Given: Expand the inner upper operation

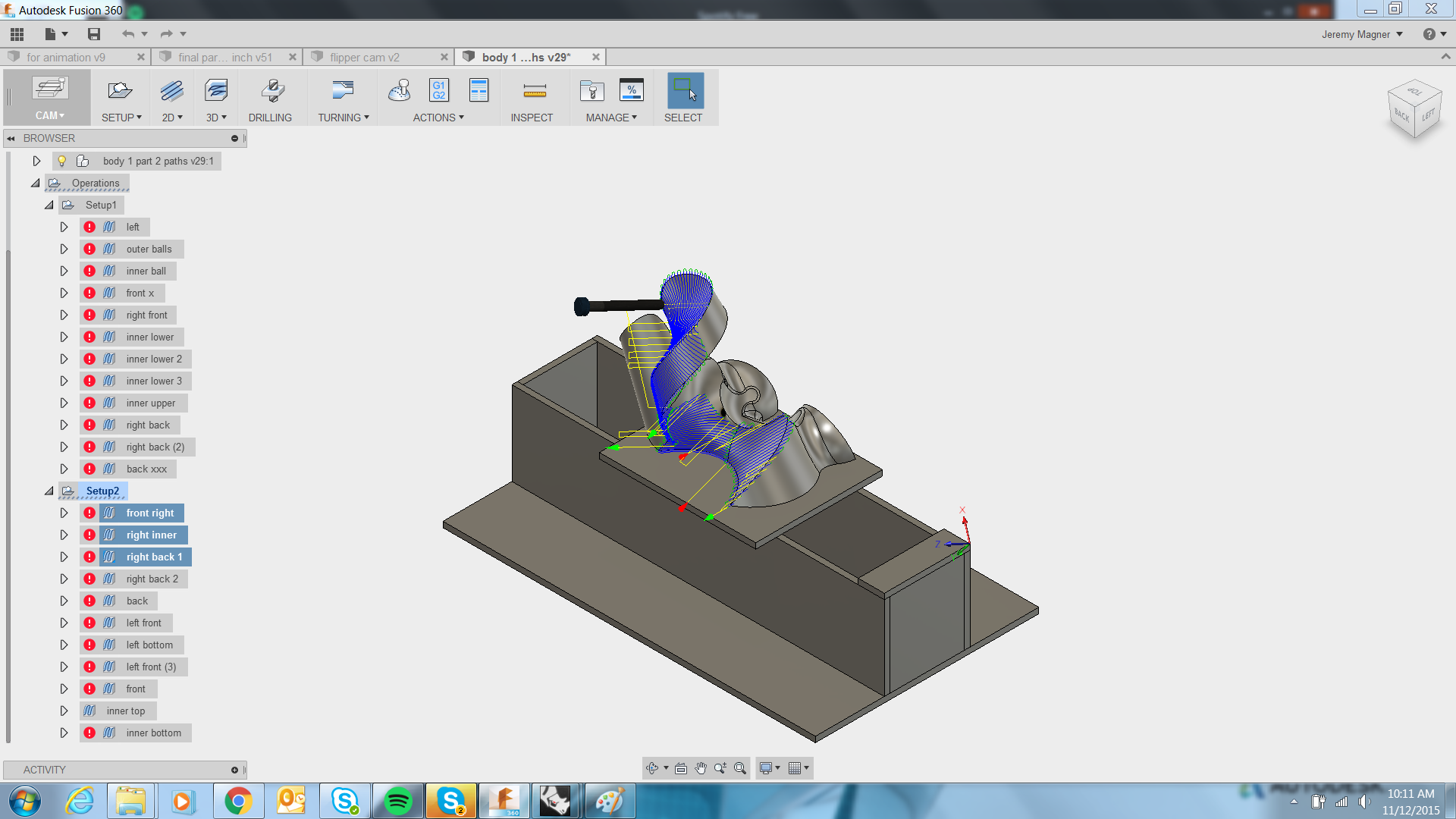Looking at the screenshot, I should (x=64, y=403).
